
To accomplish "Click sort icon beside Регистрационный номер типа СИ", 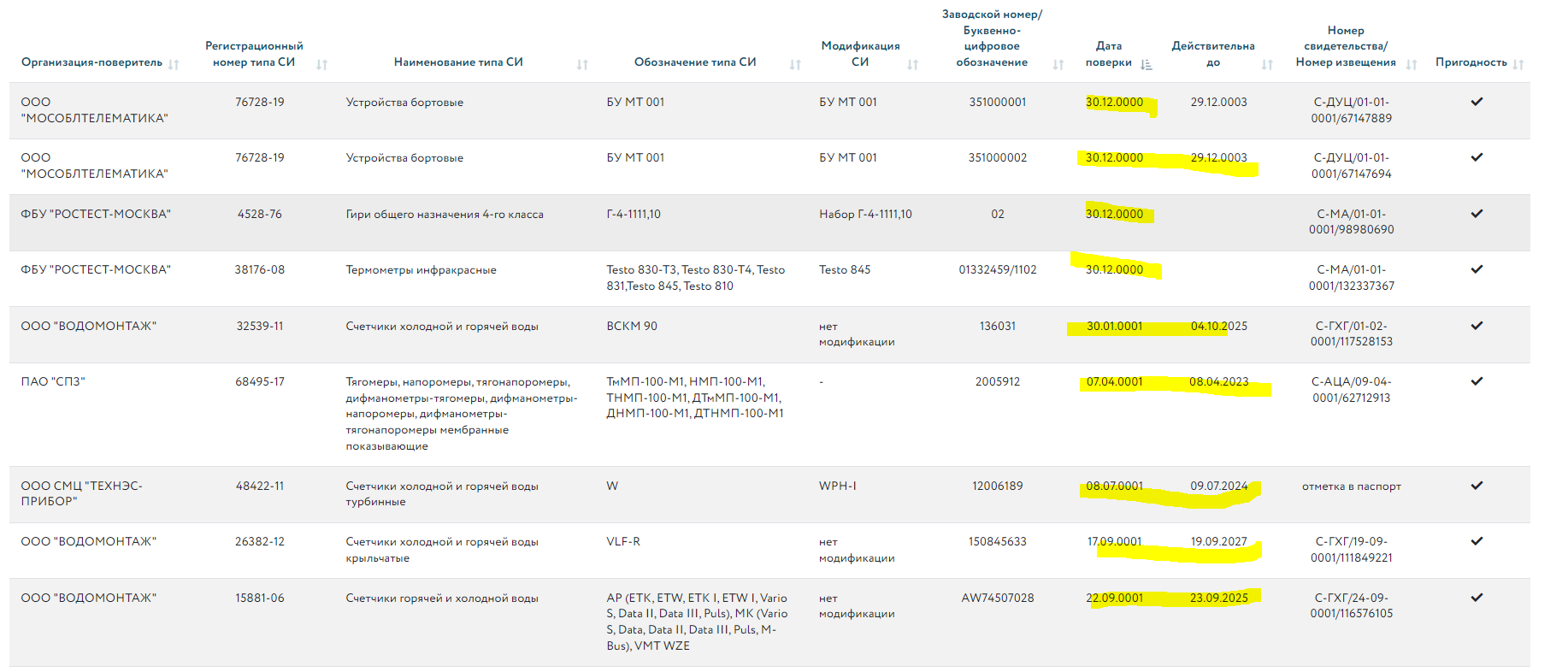I will pos(321,64).
